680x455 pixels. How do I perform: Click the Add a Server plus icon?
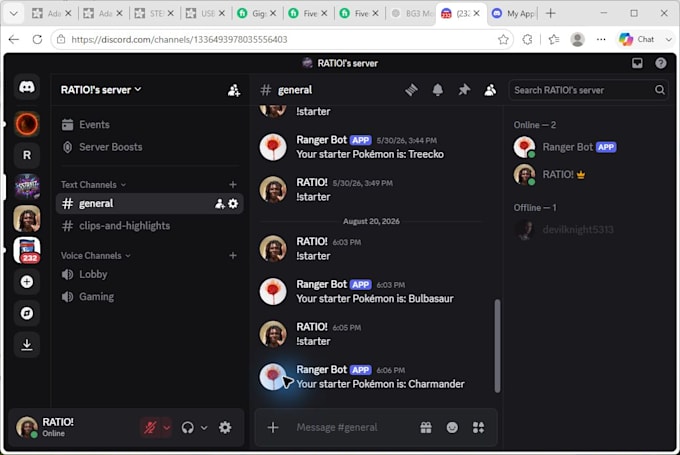click(x=27, y=282)
